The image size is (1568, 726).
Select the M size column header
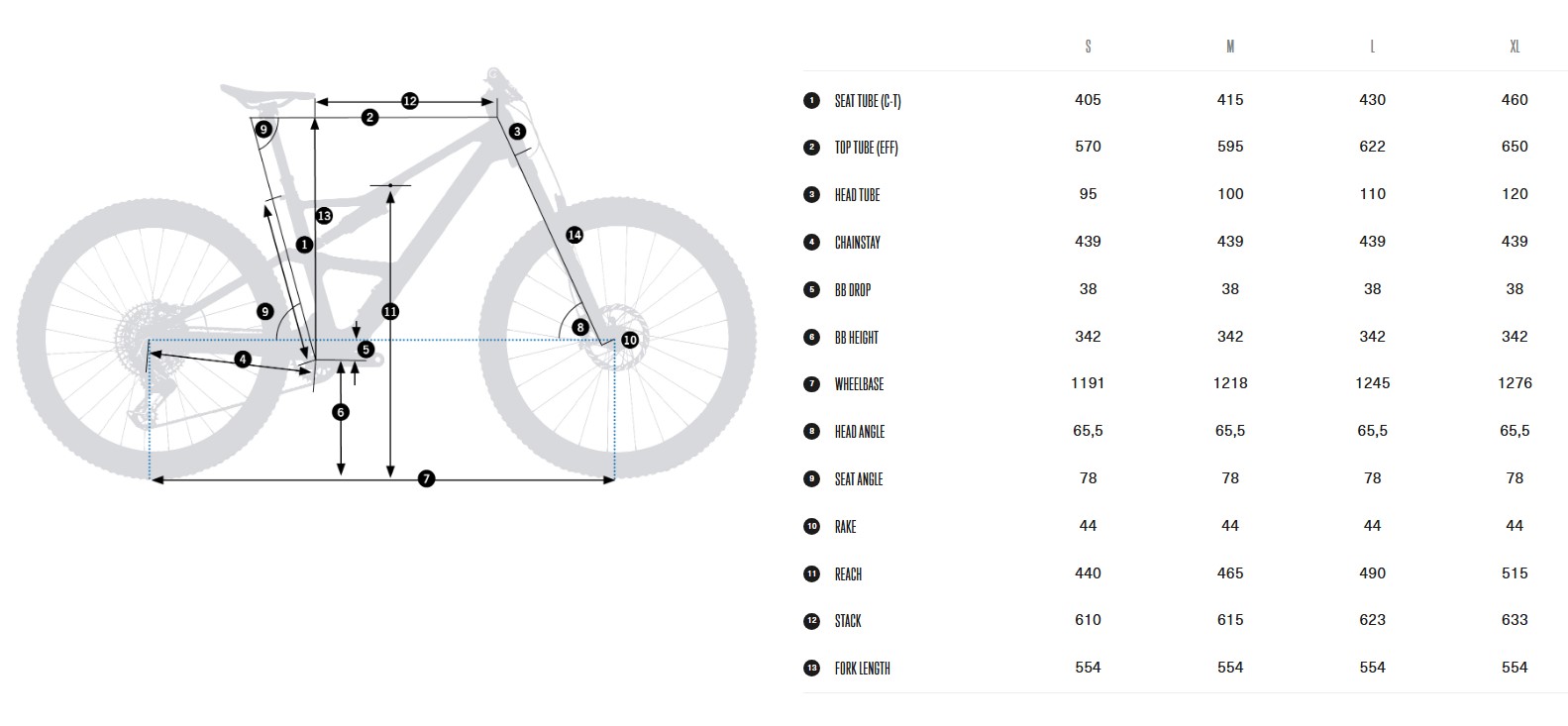coord(1230,47)
